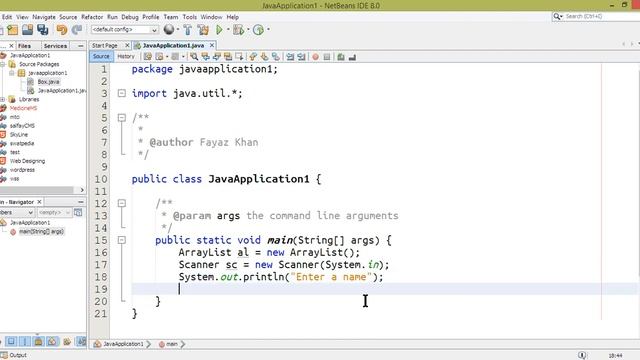Collapse the Javadoc fold at line 5
Viewport: 640px width, 360px height.
tap(122, 118)
